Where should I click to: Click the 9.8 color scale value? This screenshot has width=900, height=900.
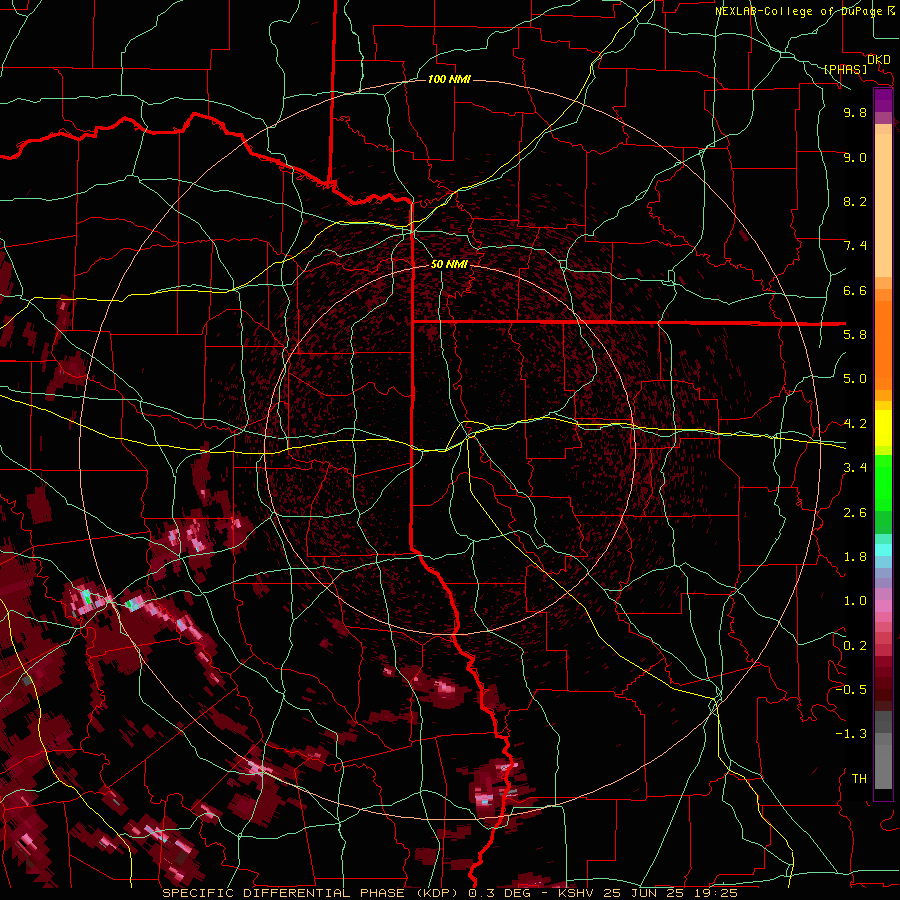coord(855,112)
